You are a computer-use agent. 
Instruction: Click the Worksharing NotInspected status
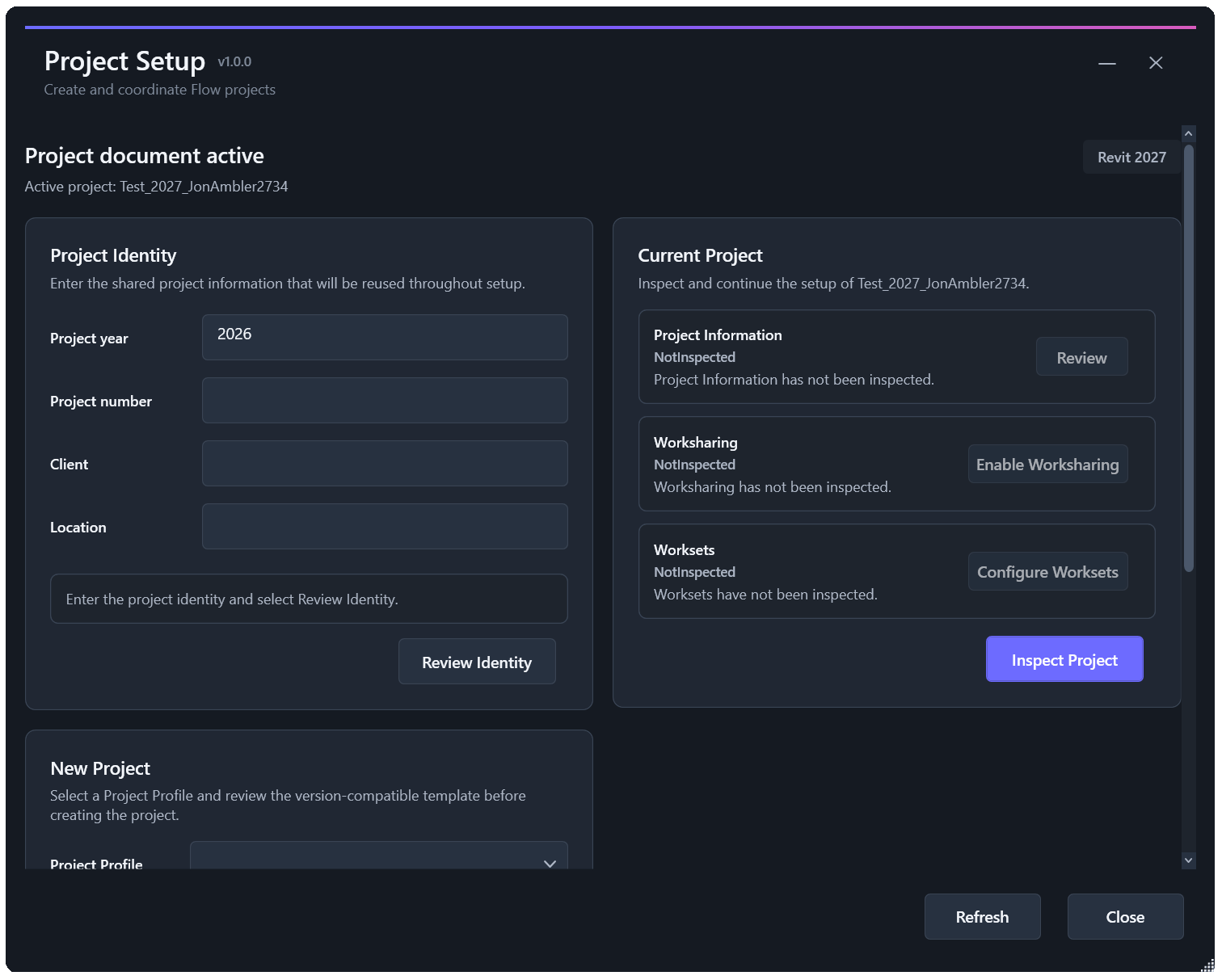(x=694, y=465)
